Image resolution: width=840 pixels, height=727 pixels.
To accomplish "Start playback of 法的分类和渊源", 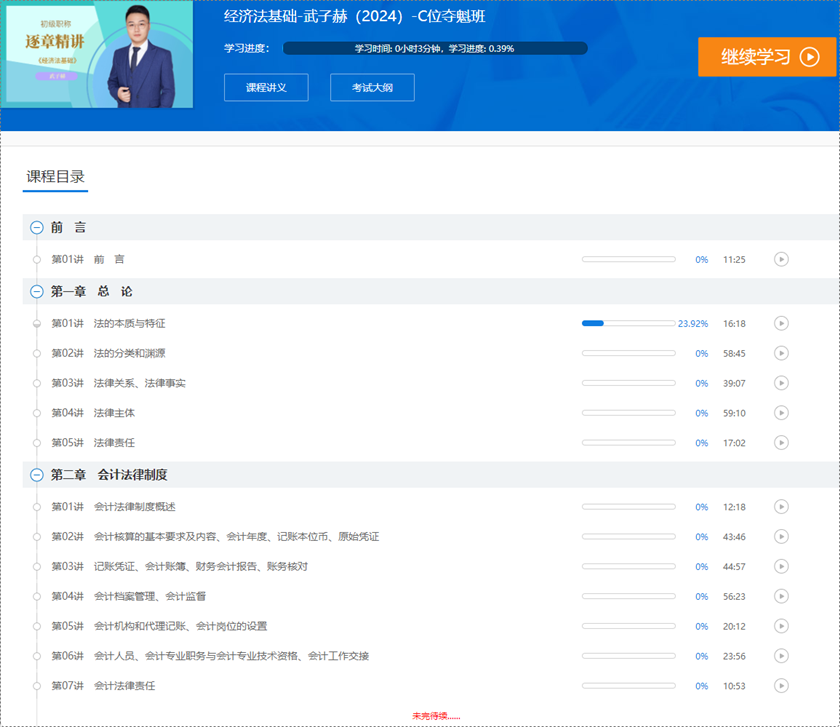I will tap(781, 353).
